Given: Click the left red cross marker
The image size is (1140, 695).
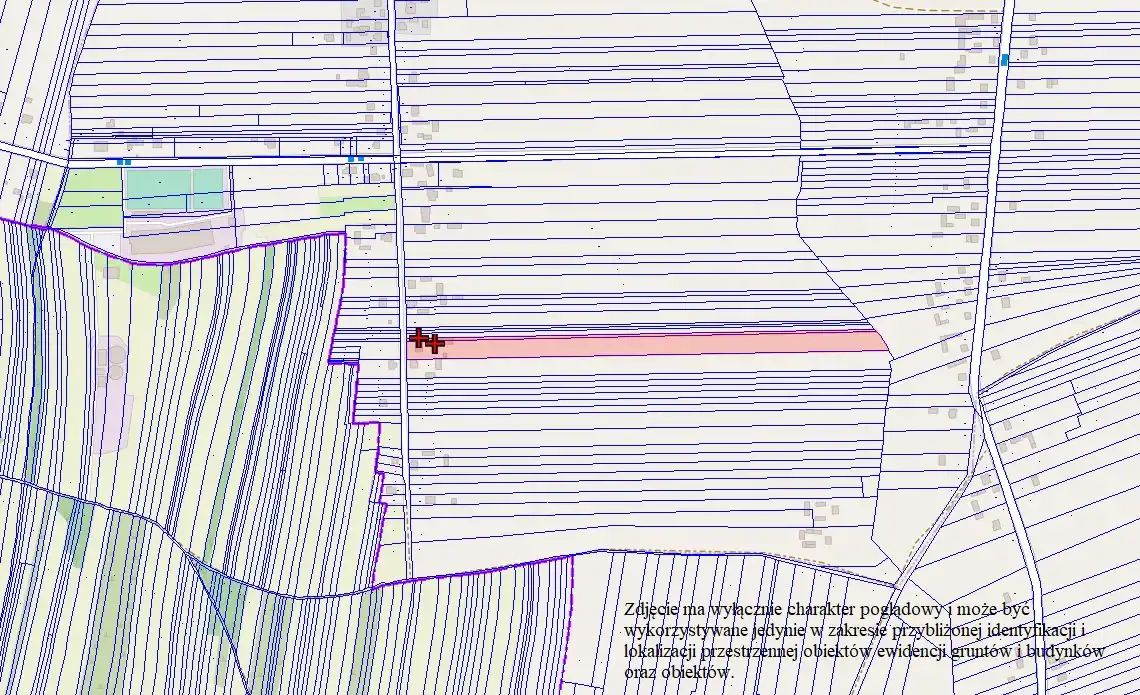Looking at the screenshot, I should 420,338.
